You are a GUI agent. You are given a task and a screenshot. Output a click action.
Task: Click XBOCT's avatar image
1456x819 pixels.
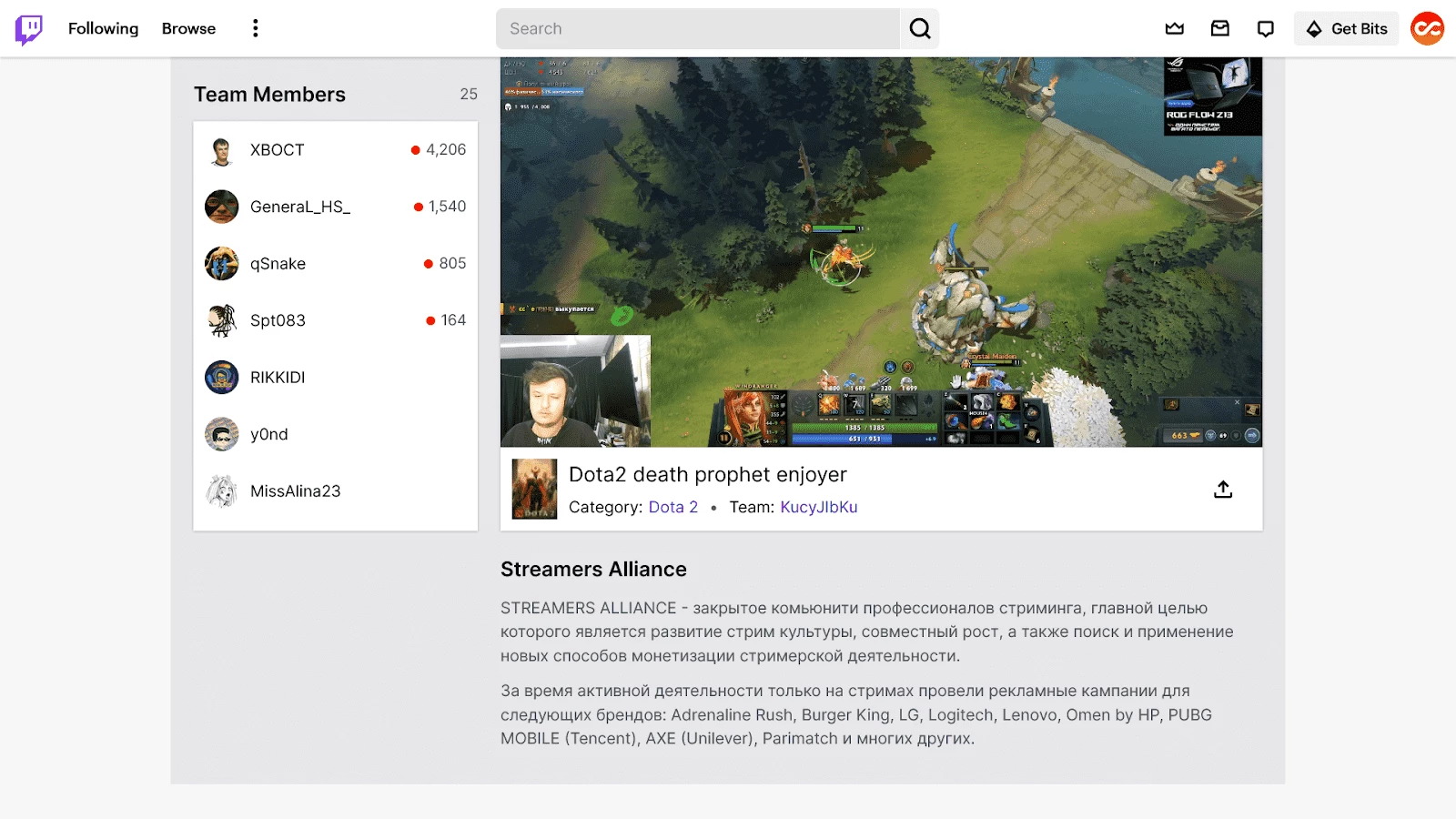(222, 150)
